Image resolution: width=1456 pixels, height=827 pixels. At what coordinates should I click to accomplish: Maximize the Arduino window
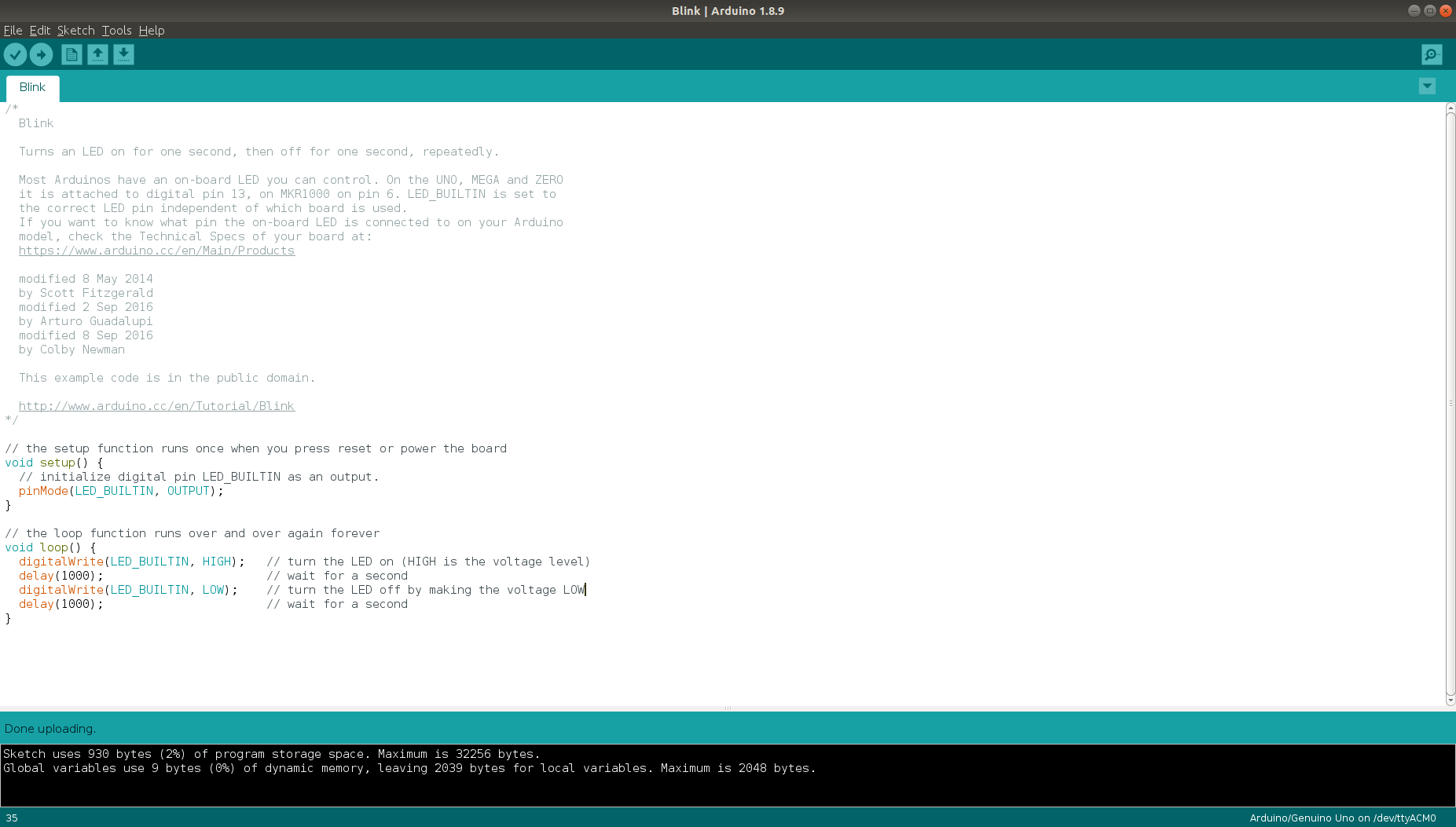coord(1429,11)
